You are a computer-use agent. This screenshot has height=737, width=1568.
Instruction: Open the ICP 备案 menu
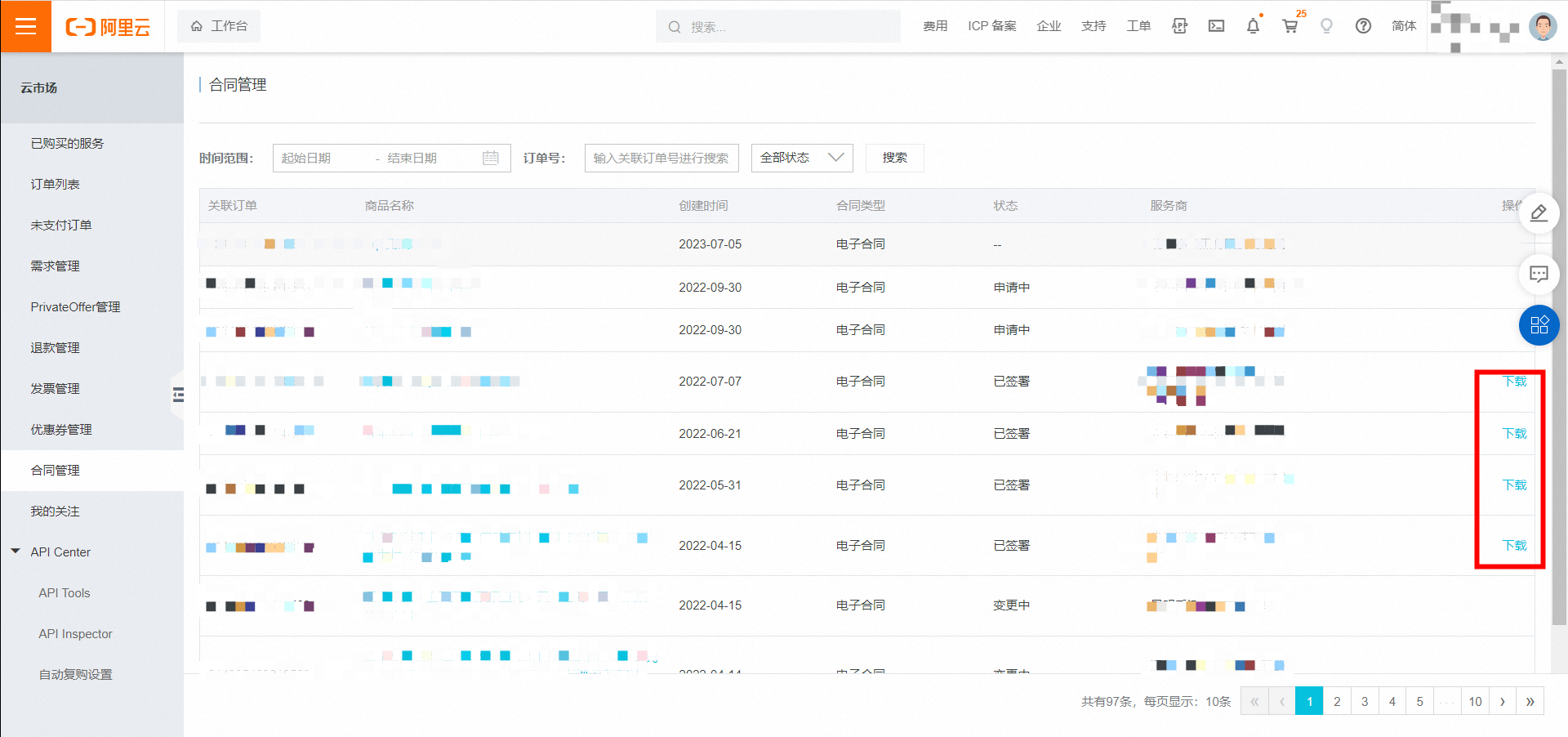[x=992, y=26]
